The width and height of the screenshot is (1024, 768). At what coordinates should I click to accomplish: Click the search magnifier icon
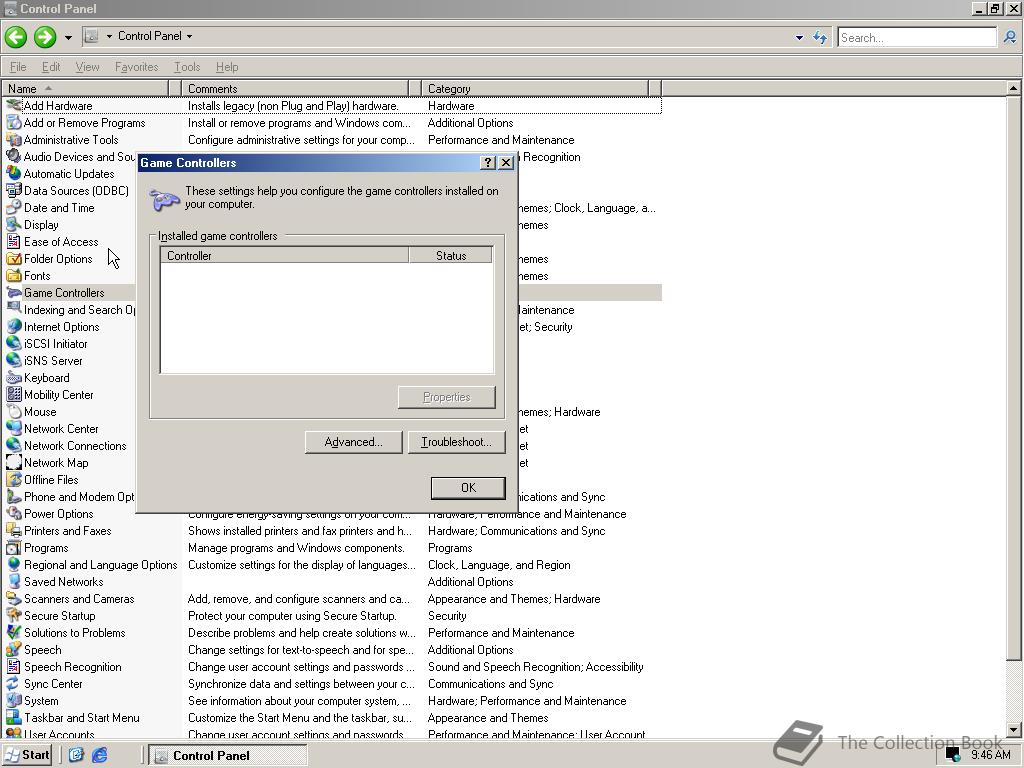tap(1010, 37)
